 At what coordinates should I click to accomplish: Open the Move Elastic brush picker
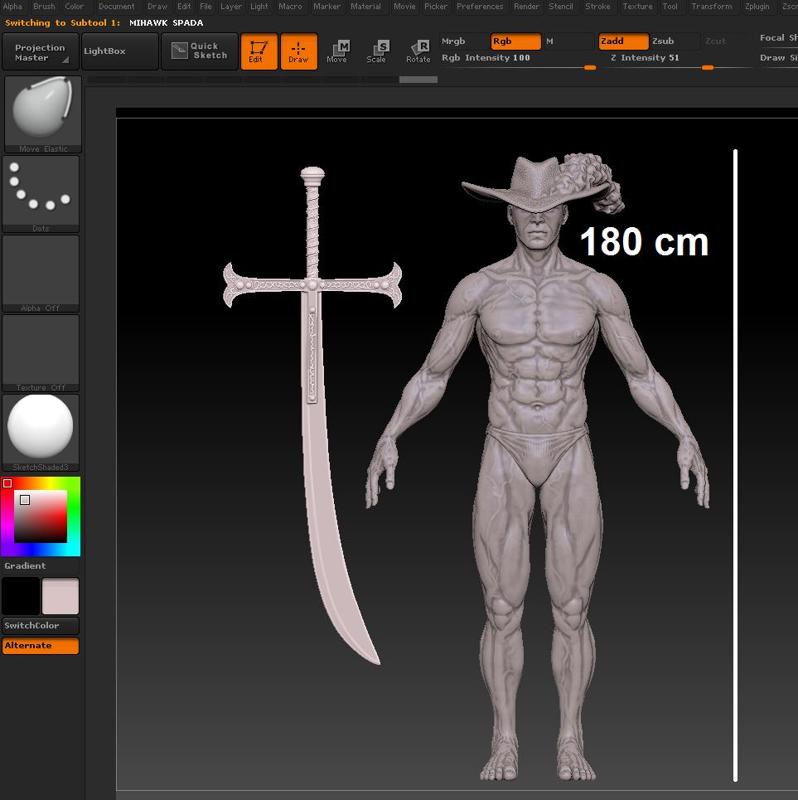(x=42, y=113)
